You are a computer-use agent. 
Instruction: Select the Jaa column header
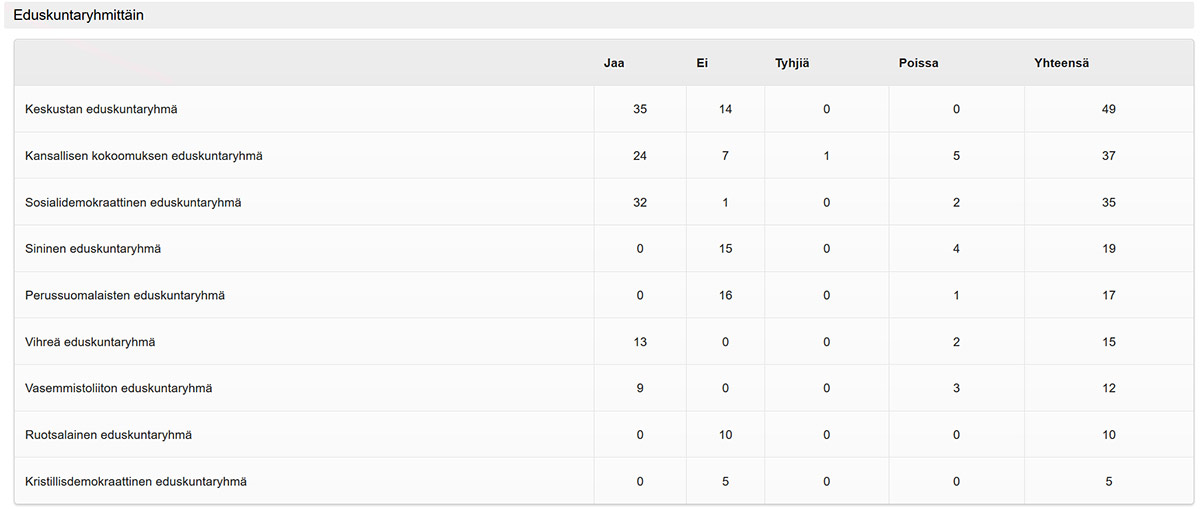[x=614, y=63]
